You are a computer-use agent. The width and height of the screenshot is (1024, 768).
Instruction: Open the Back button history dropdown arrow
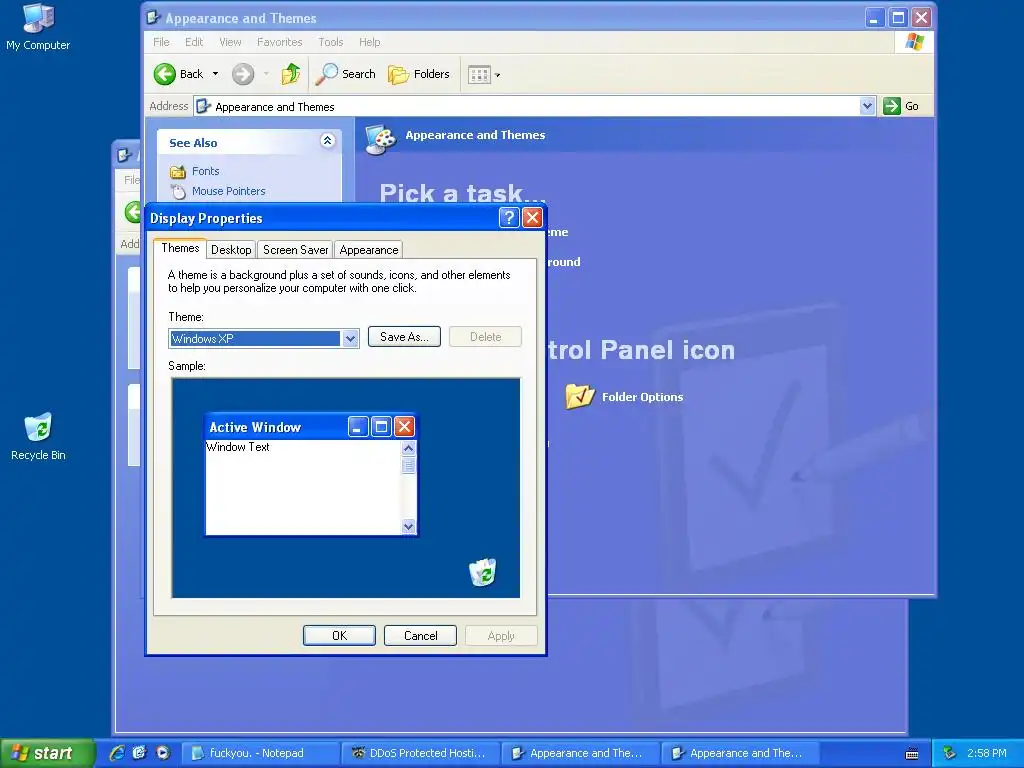pos(216,74)
